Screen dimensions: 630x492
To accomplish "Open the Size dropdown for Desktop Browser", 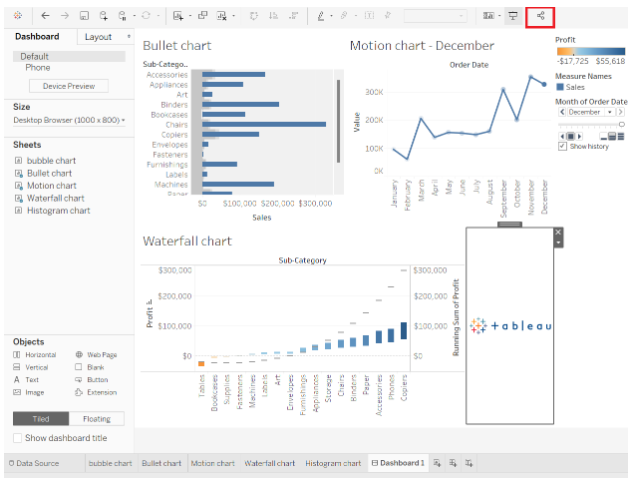I will pyautogui.click(x=68, y=120).
